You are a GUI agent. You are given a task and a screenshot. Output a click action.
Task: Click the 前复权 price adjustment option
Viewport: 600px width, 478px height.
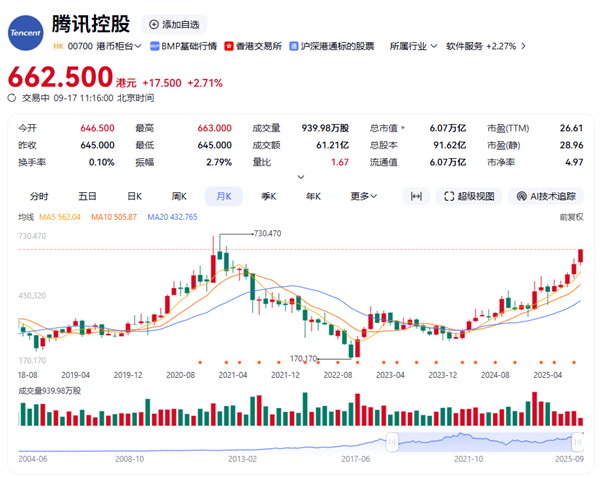pos(571,216)
